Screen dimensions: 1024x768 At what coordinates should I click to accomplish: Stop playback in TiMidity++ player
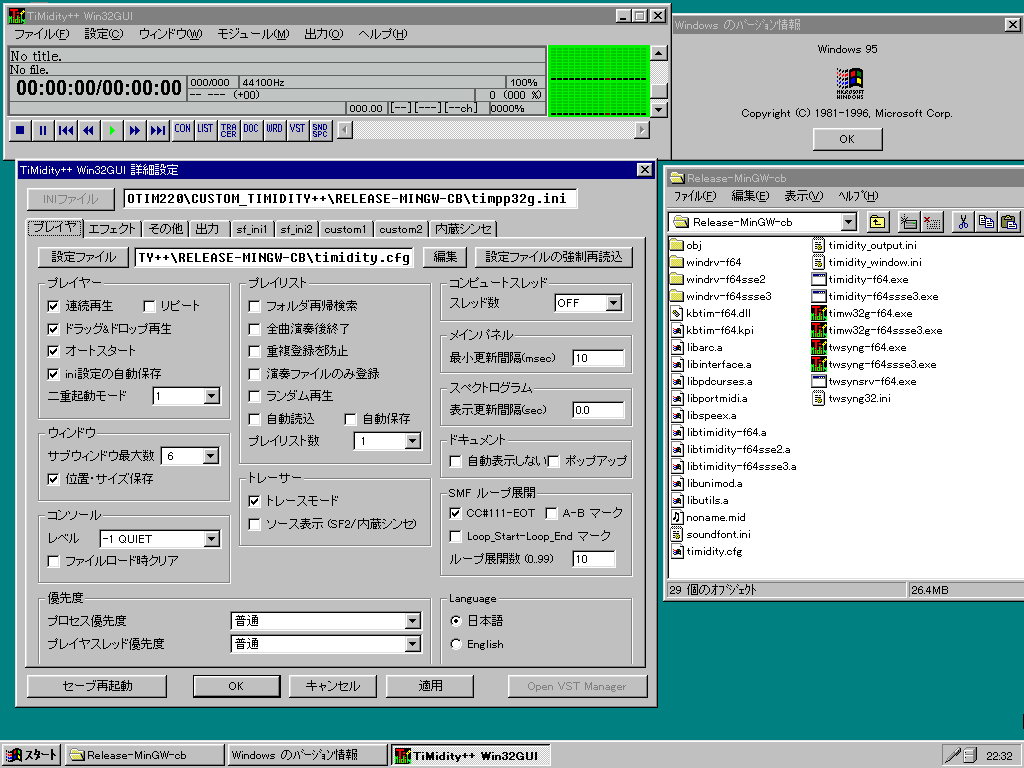pyautogui.click(x=20, y=130)
